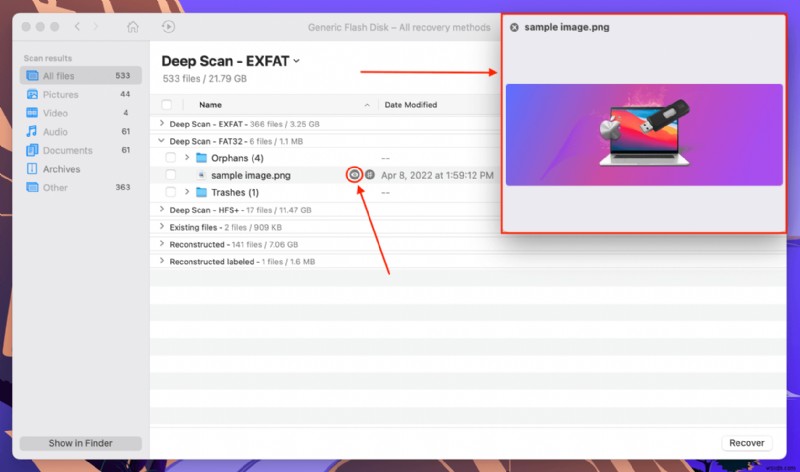Select Pictures category in sidebar
The width and height of the screenshot is (800, 472).
point(81,94)
